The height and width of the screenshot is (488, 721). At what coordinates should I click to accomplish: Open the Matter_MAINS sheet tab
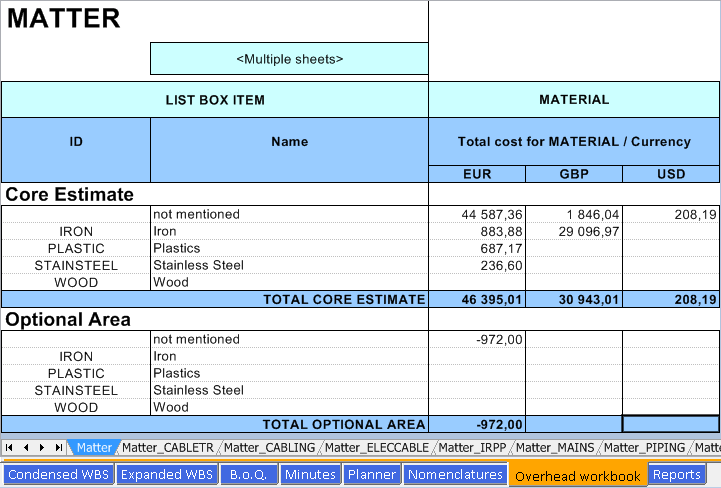click(x=555, y=448)
